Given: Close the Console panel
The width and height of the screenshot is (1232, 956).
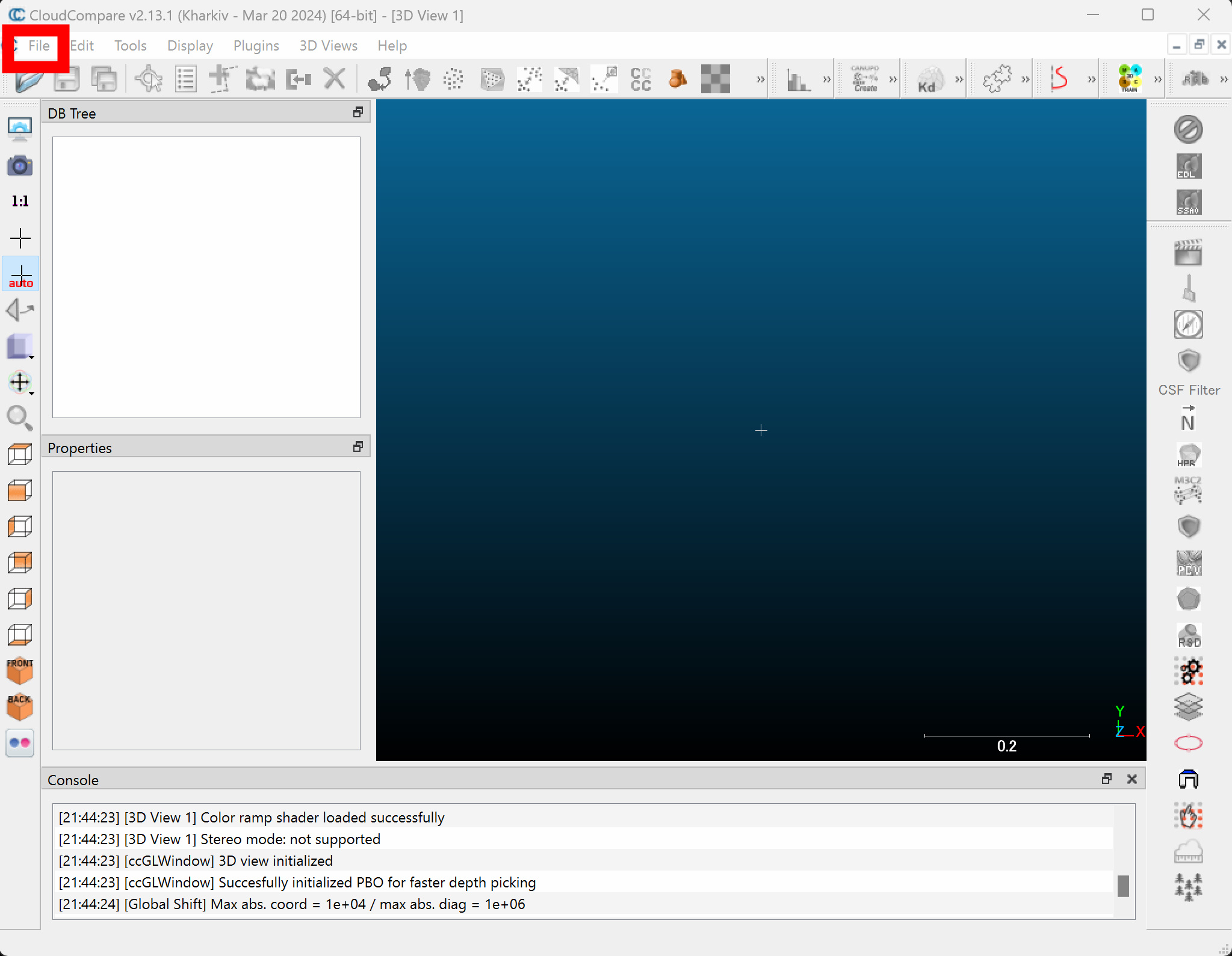Looking at the screenshot, I should click(1132, 779).
